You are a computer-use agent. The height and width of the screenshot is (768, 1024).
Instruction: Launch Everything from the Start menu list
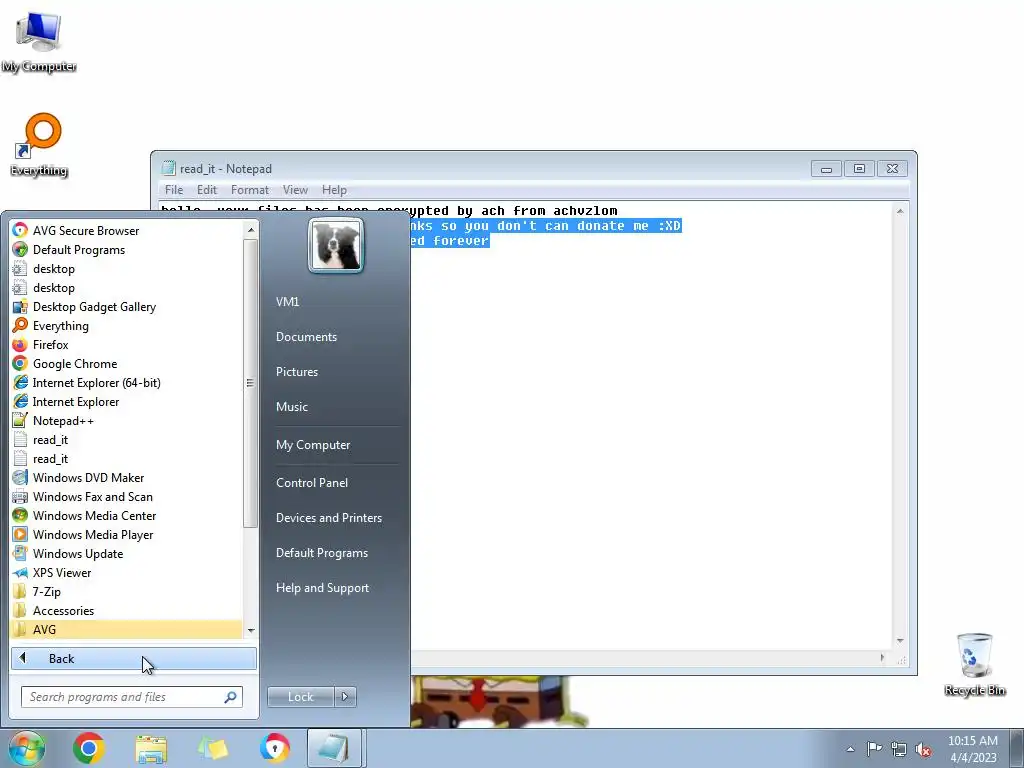[126, 325]
